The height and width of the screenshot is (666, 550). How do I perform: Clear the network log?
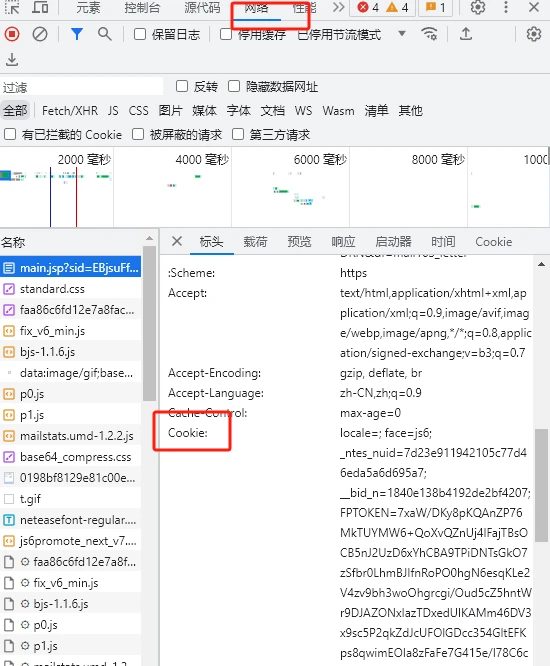40,34
